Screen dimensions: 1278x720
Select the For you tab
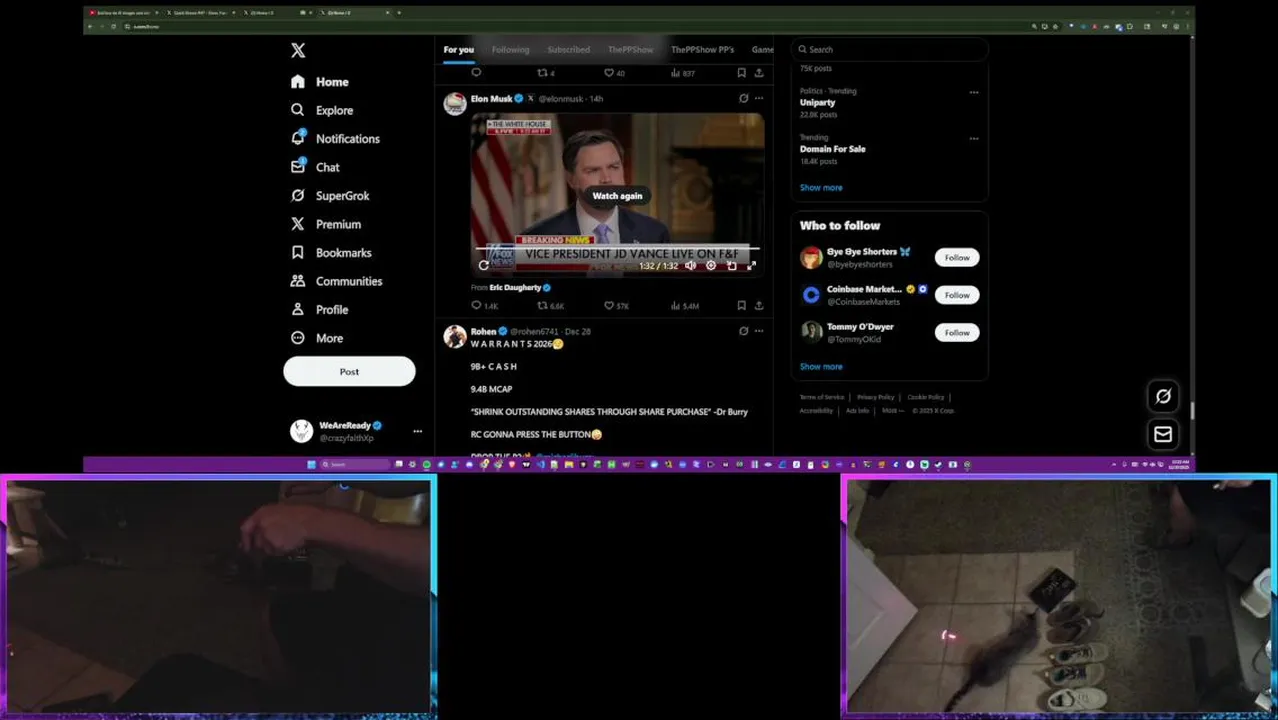pos(458,49)
